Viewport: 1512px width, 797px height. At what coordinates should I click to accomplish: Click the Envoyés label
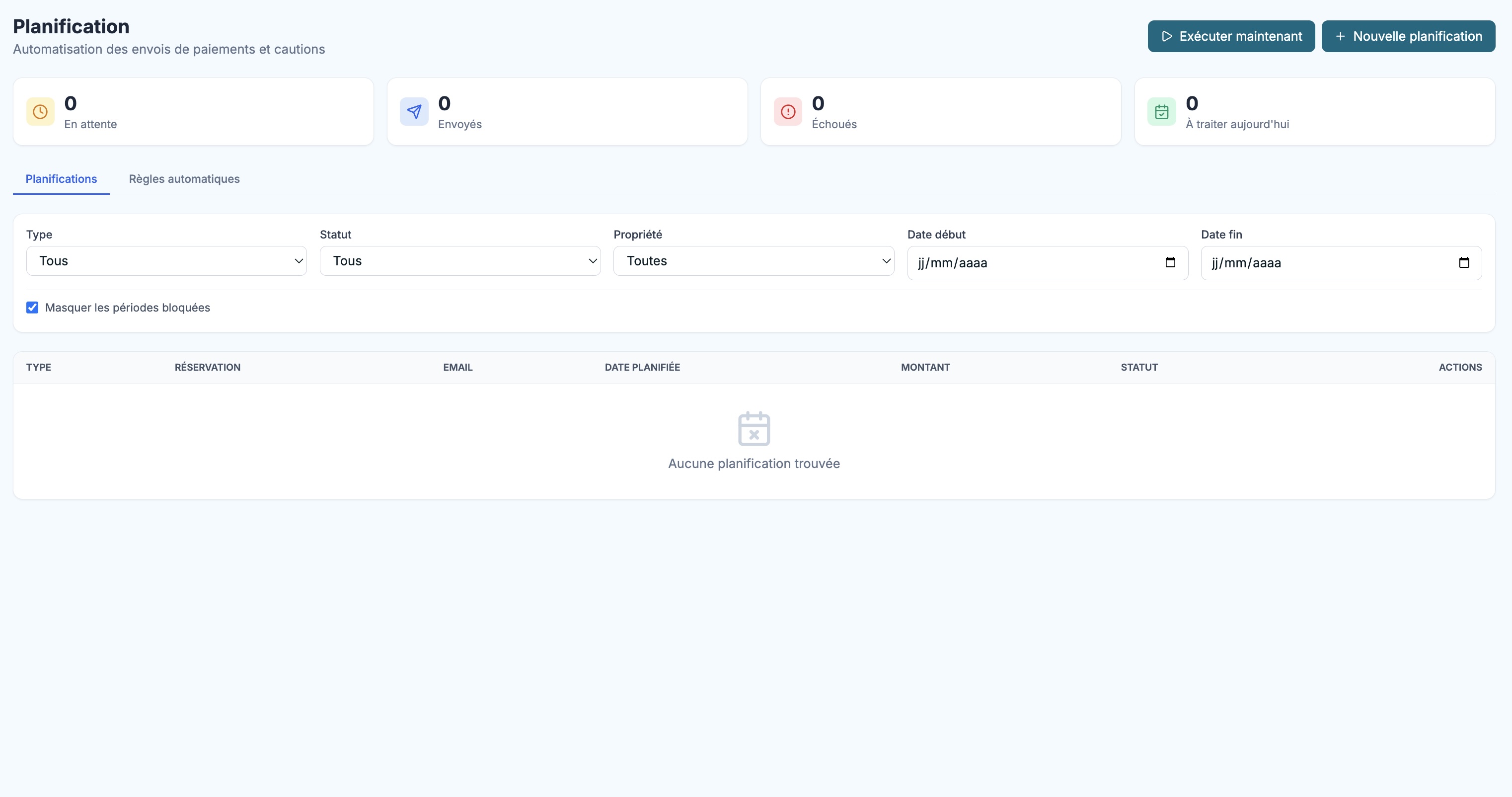[459, 124]
